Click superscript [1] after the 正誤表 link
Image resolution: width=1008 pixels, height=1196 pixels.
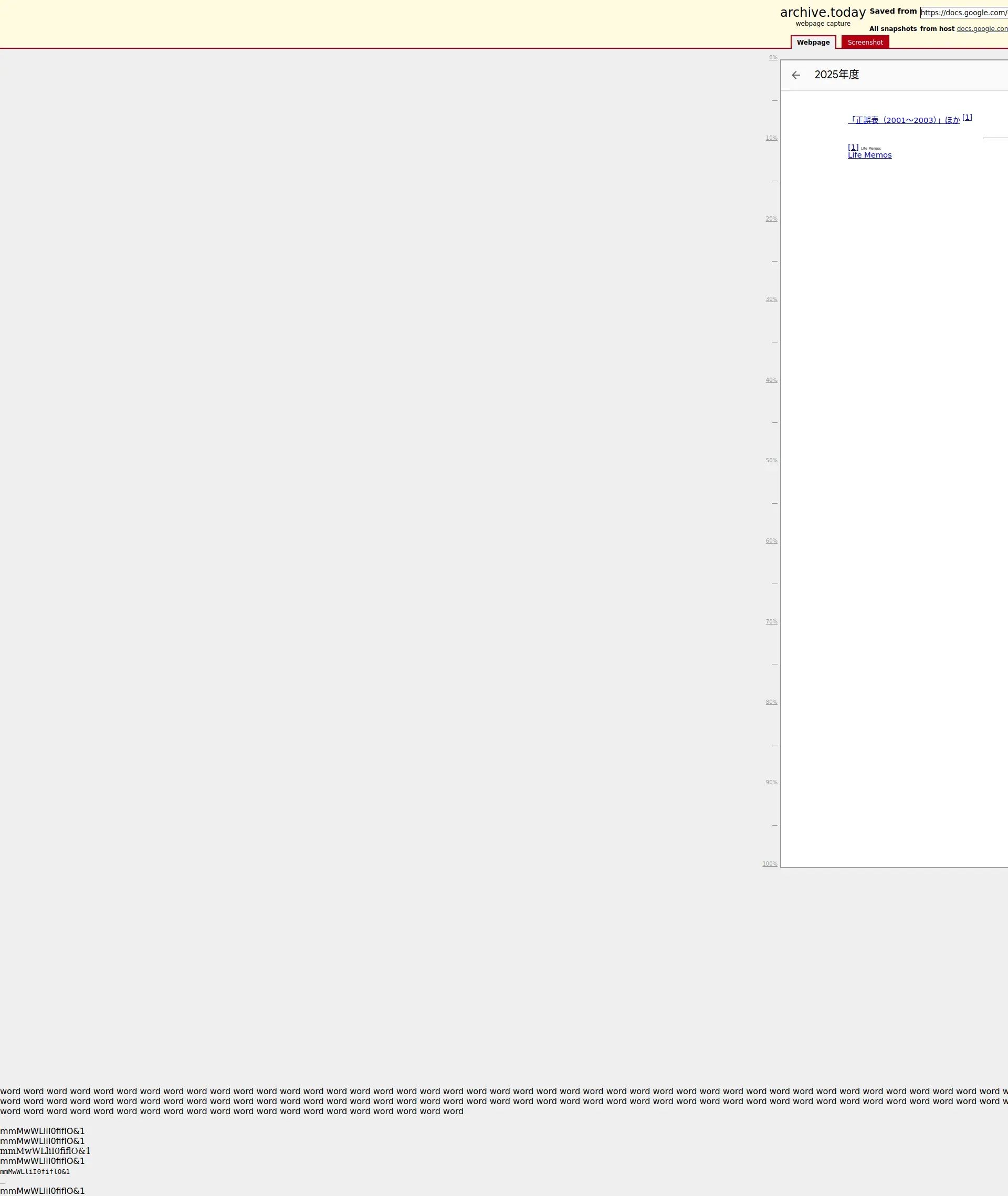click(x=967, y=117)
